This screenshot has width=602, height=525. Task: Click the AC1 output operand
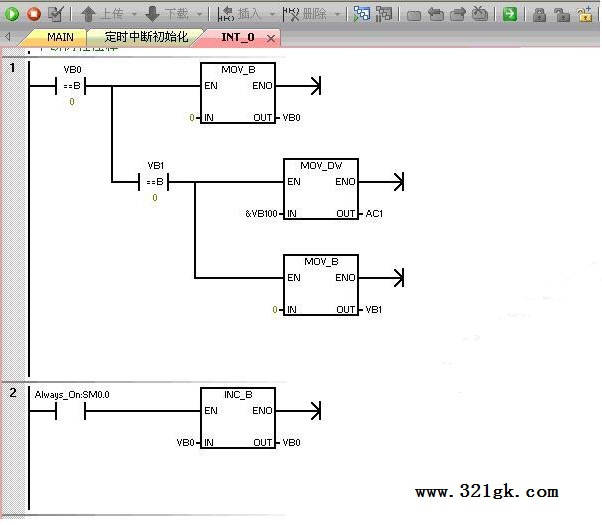click(374, 214)
